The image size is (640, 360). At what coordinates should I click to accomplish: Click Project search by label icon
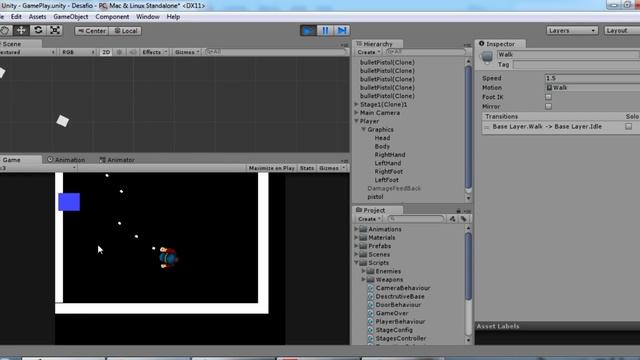point(463,219)
